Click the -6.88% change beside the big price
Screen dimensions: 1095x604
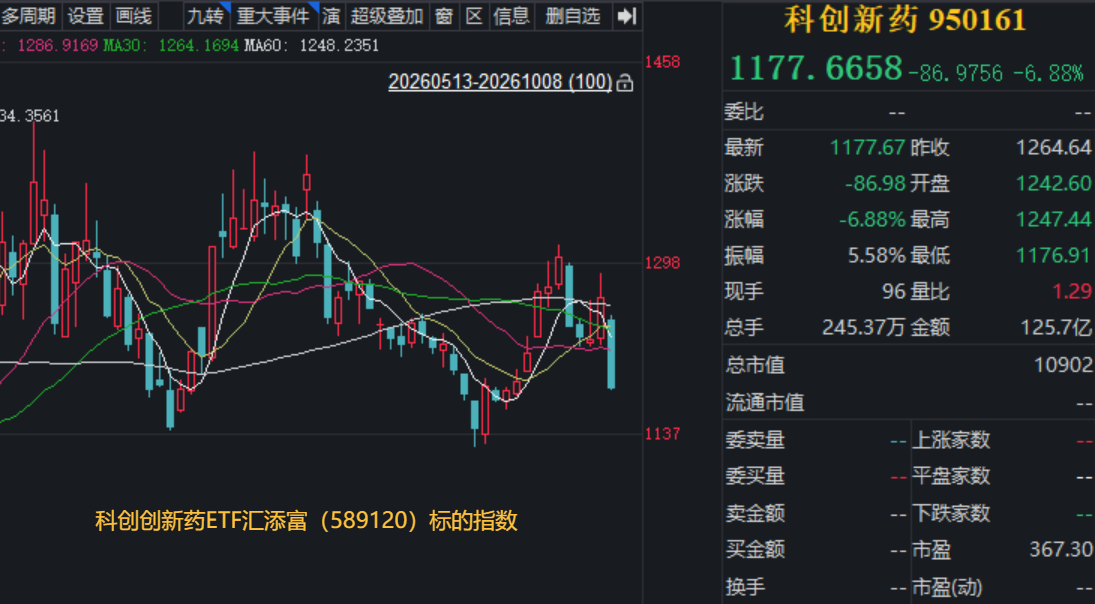1048,72
